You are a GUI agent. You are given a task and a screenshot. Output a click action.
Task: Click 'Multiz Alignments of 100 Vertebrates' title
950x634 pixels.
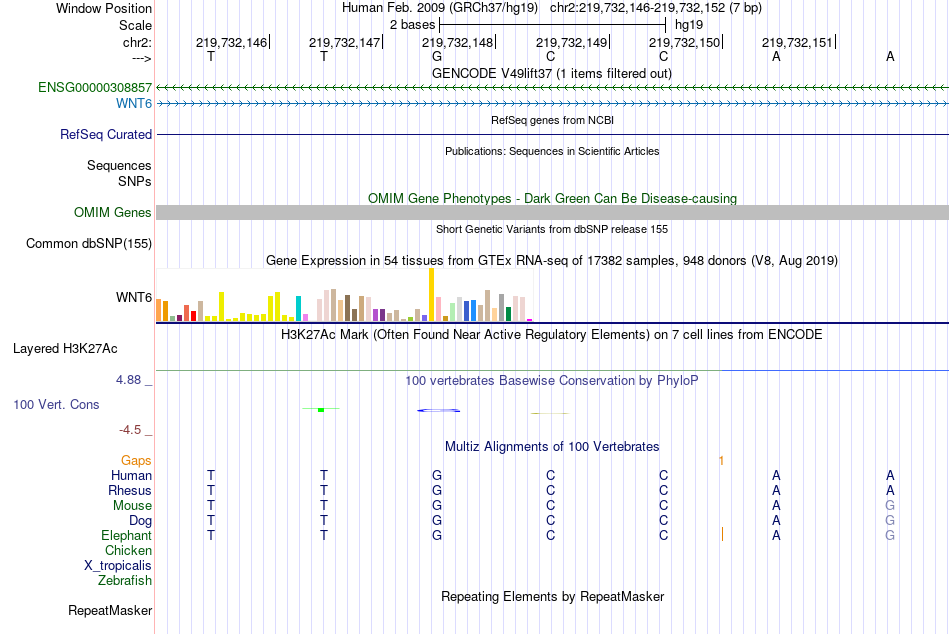click(x=552, y=447)
